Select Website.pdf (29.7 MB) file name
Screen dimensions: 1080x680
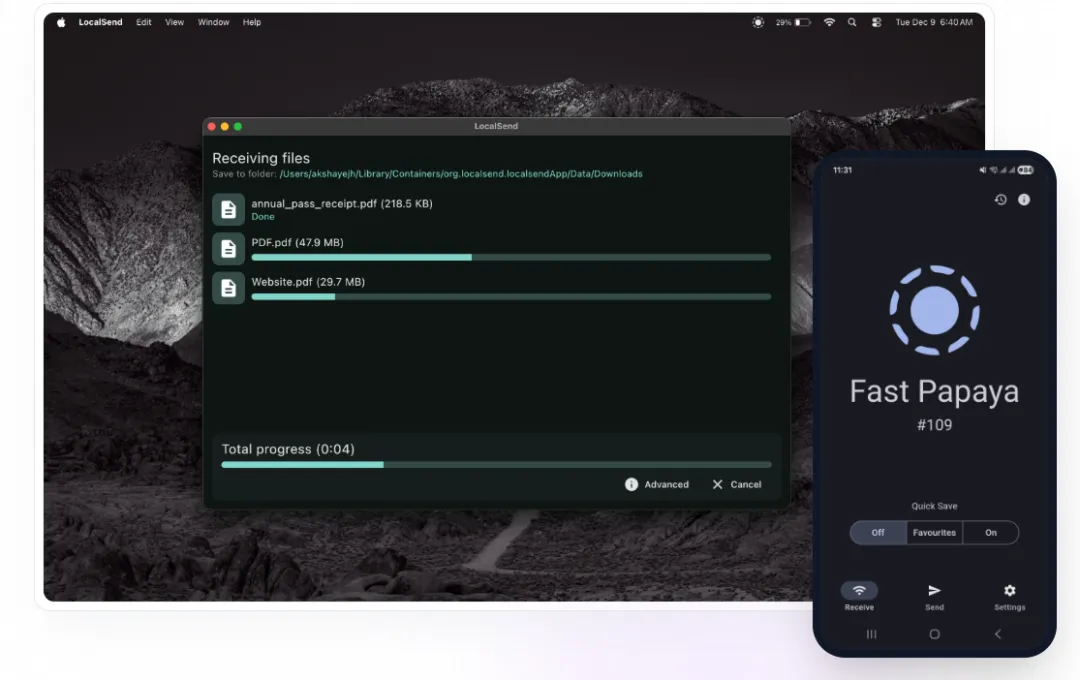click(x=308, y=282)
